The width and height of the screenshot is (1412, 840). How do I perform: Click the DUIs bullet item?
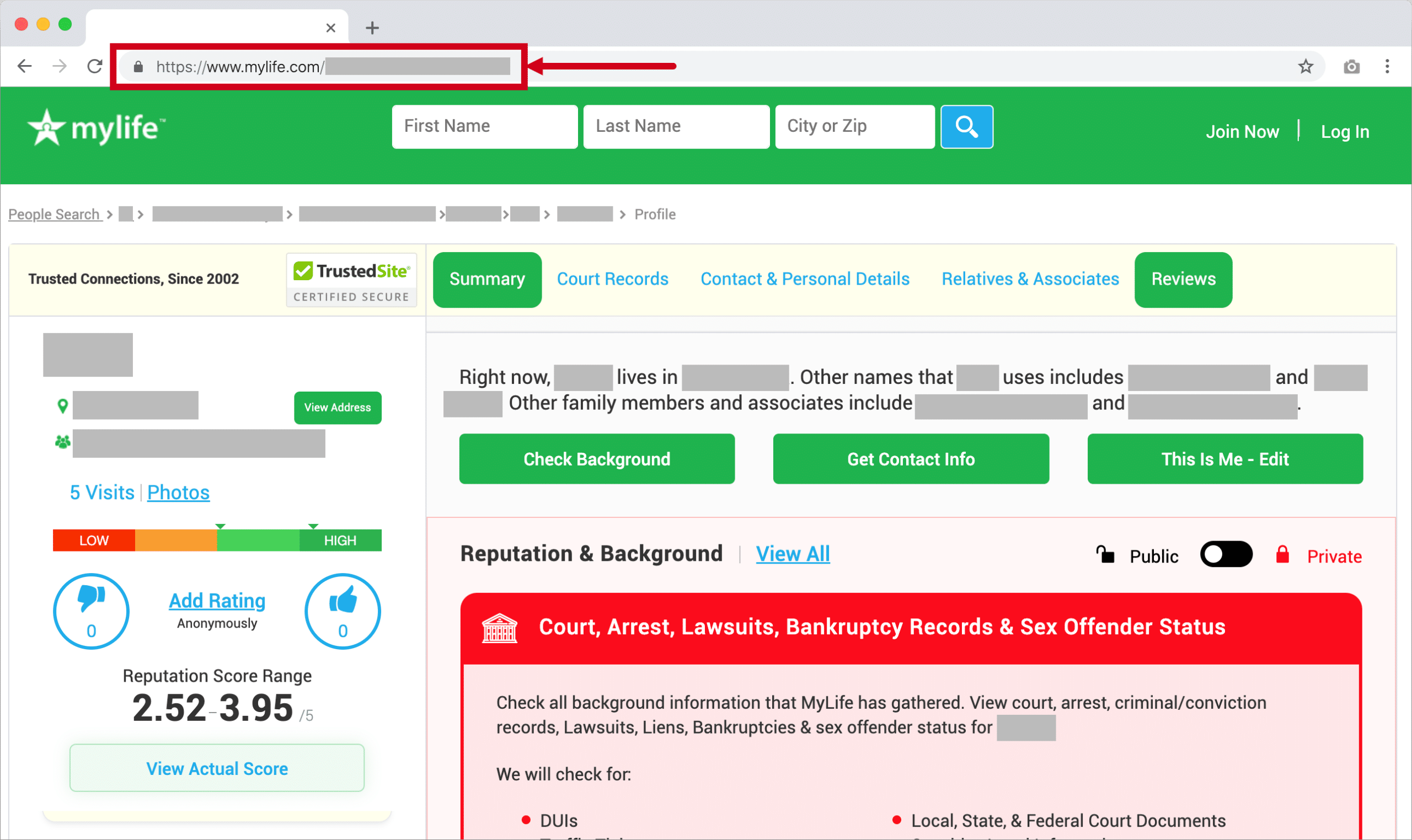[559, 821]
